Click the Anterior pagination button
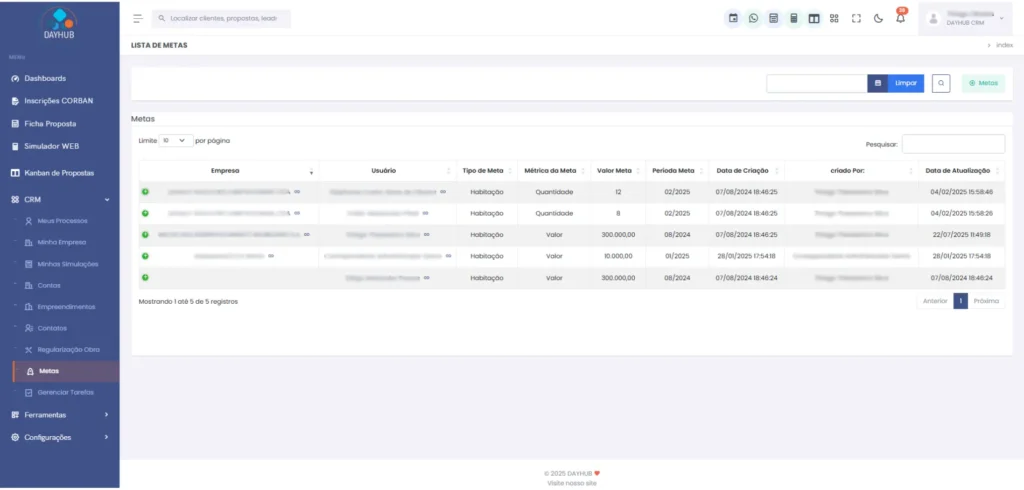The image size is (1024, 490). click(935, 301)
